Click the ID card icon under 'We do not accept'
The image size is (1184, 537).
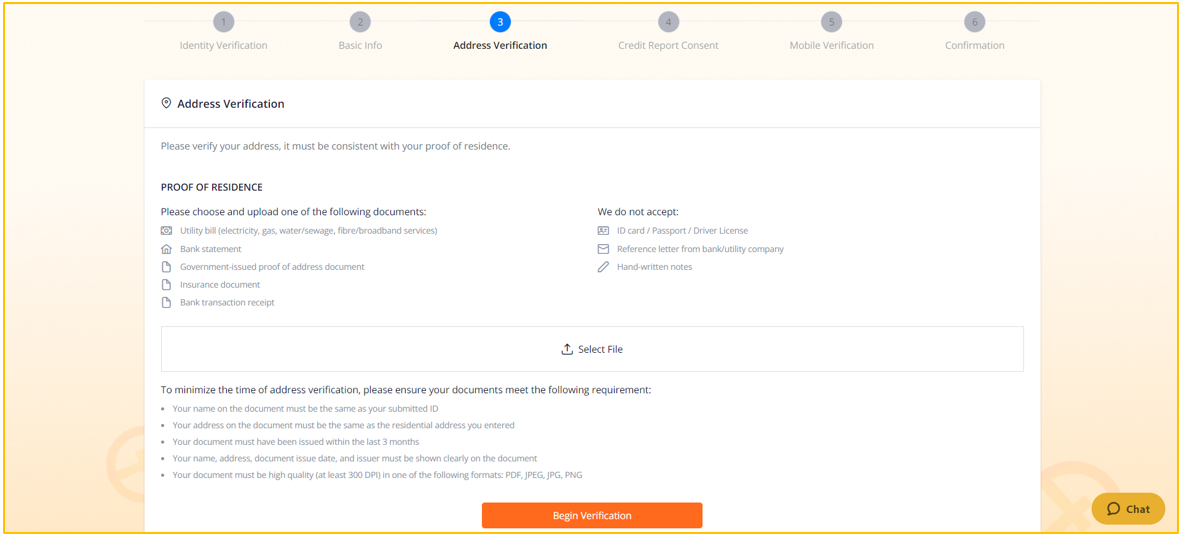[x=603, y=230]
